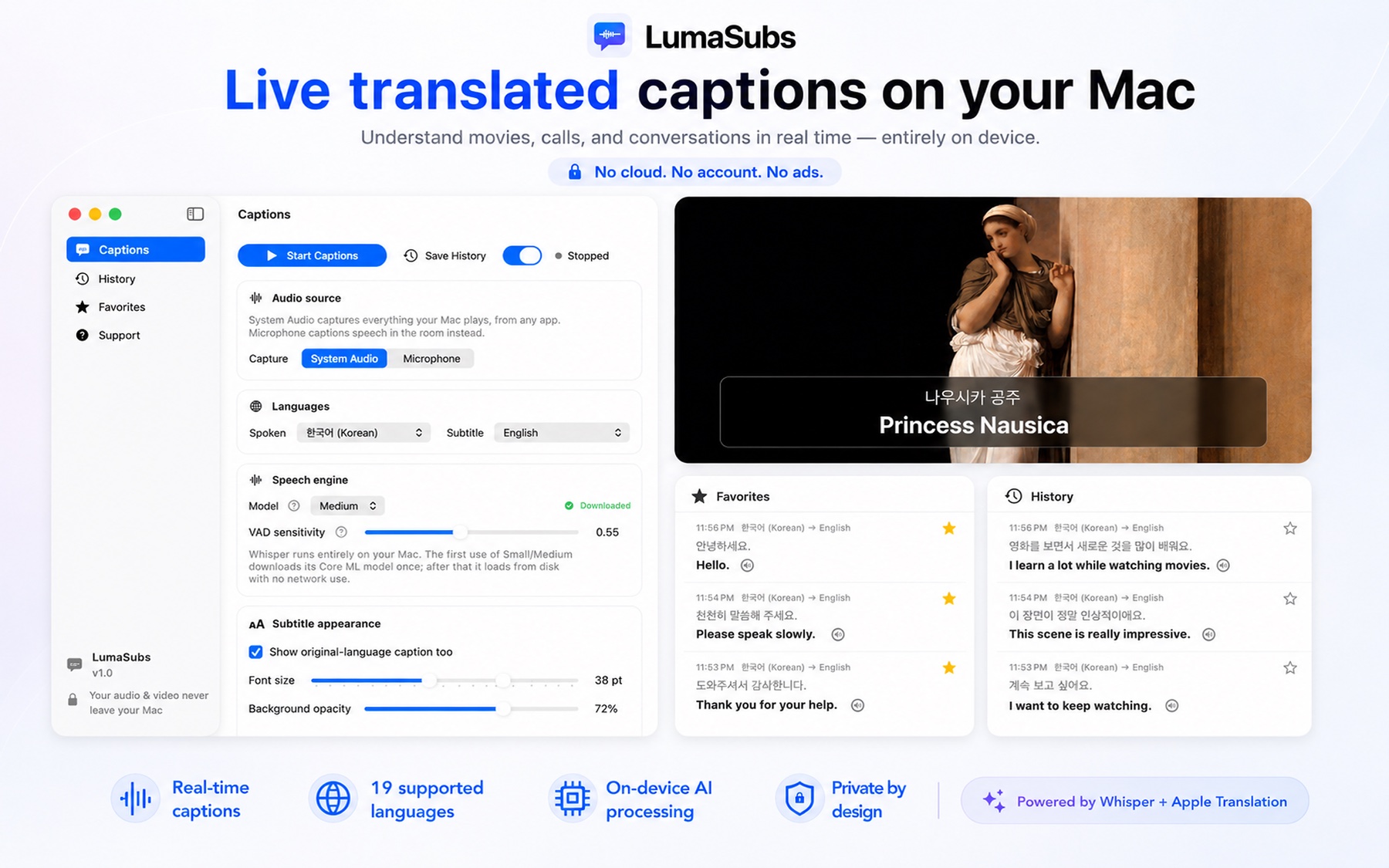Star the 'This scene is really impressive.' entry
The image size is (1389, 868).
coord(1290,598)
